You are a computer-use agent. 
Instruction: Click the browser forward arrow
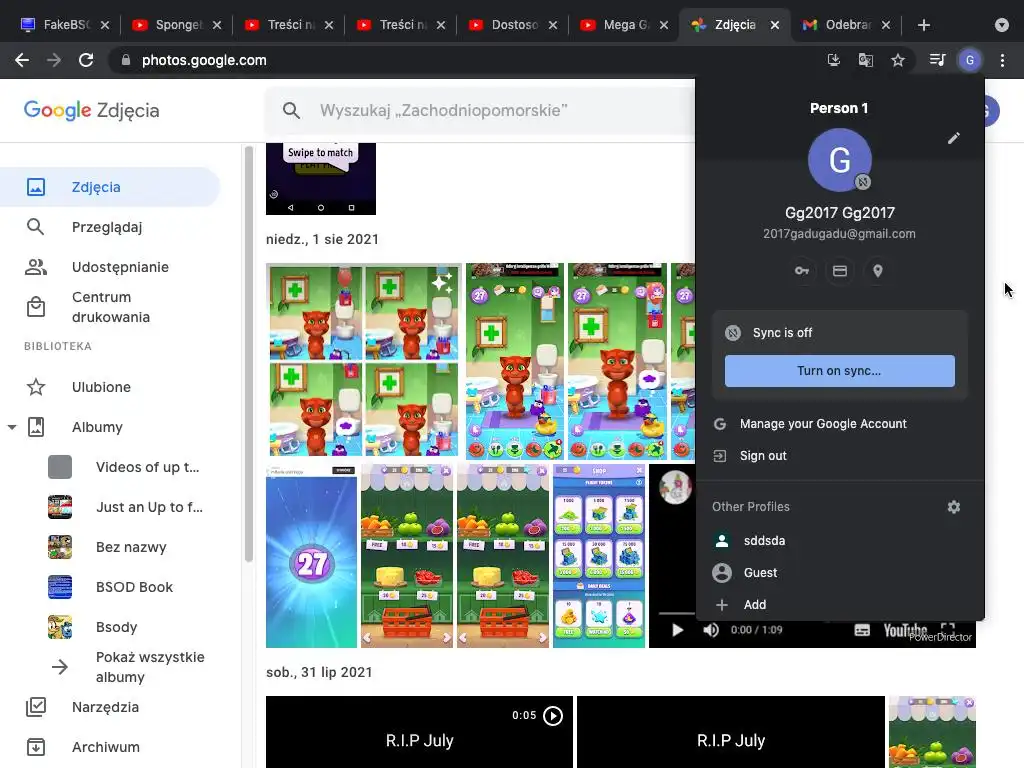pos(54,60)
